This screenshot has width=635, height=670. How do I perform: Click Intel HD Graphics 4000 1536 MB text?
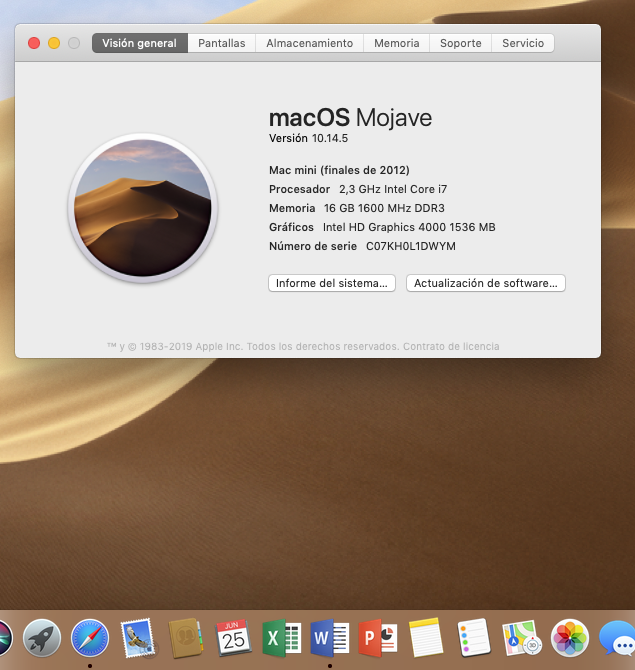click(x=409, y=227)
